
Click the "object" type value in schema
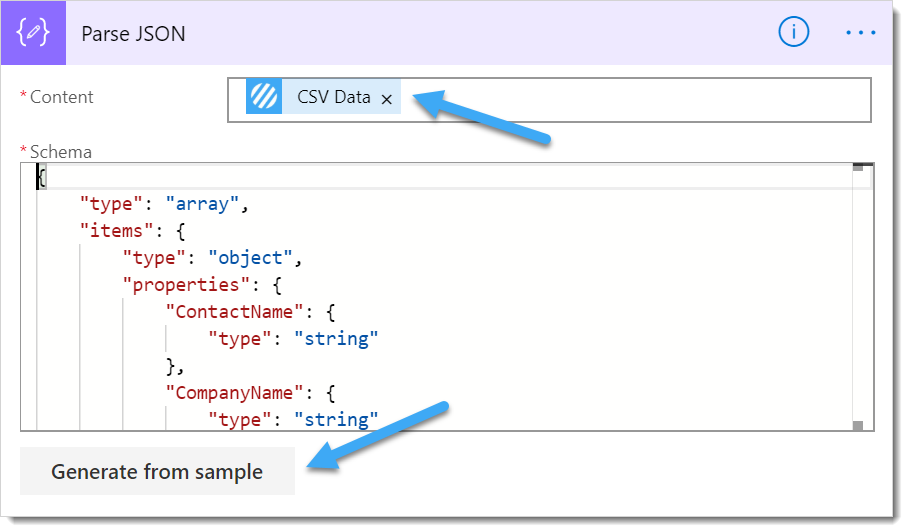(x=250, y=258)
